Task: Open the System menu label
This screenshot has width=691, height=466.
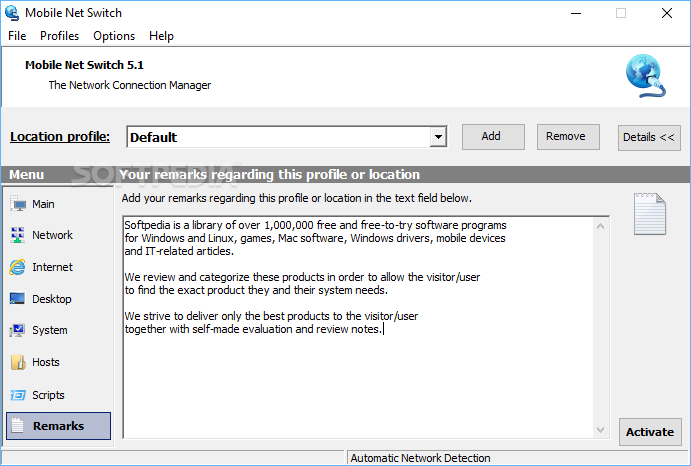Action: 50,330
